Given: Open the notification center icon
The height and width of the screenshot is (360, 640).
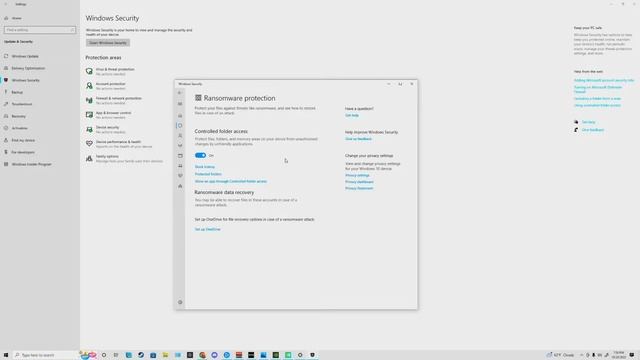Looking at the screenshot, I should click(x=632, y=355).
